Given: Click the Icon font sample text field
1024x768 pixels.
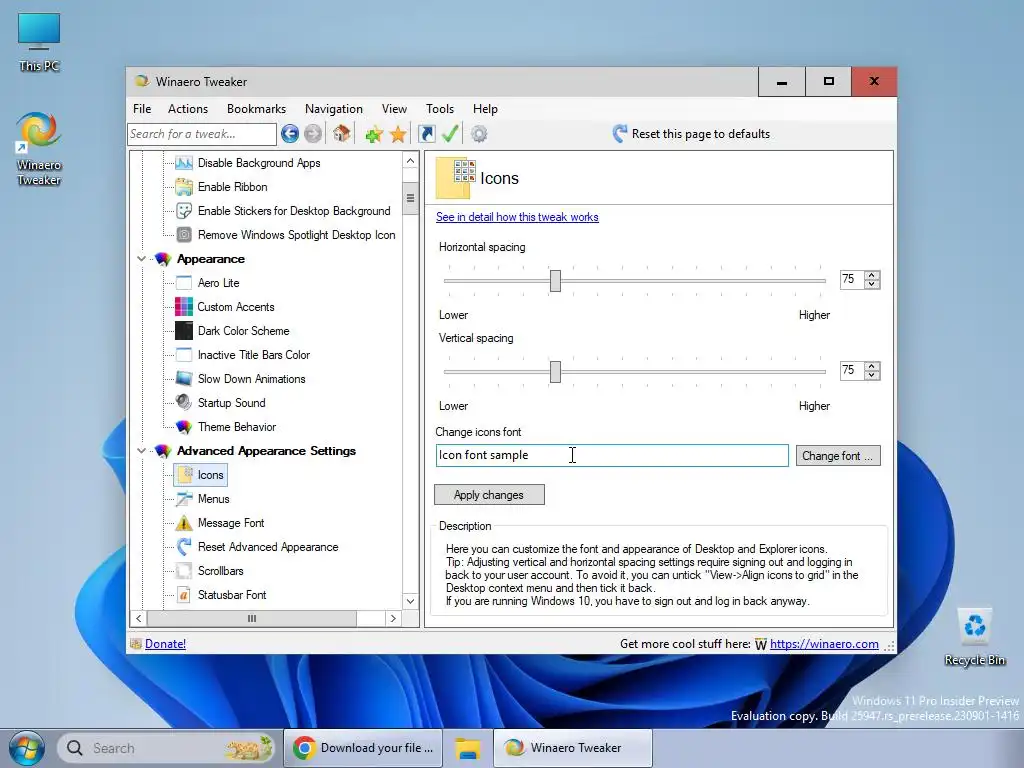Looking at the screenshot, I should click(x=612, y=455).
